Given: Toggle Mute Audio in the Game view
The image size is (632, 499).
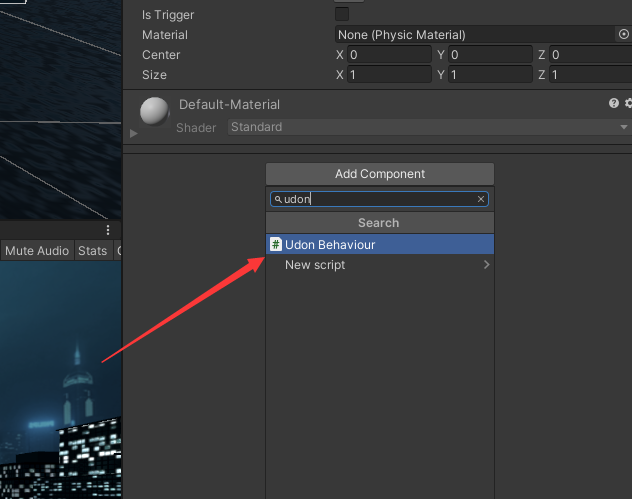Looking at the screenshot, I should [37, 250].
